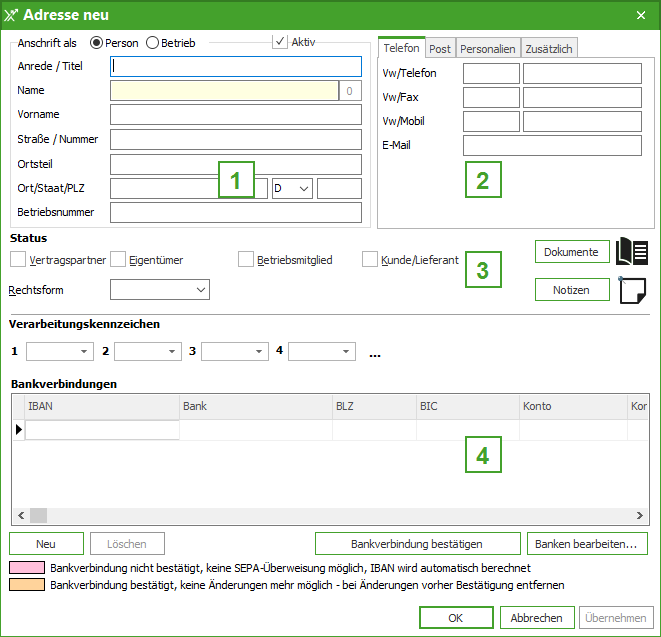Click the Bankverbindung bestätigen button

coord(417,544)
